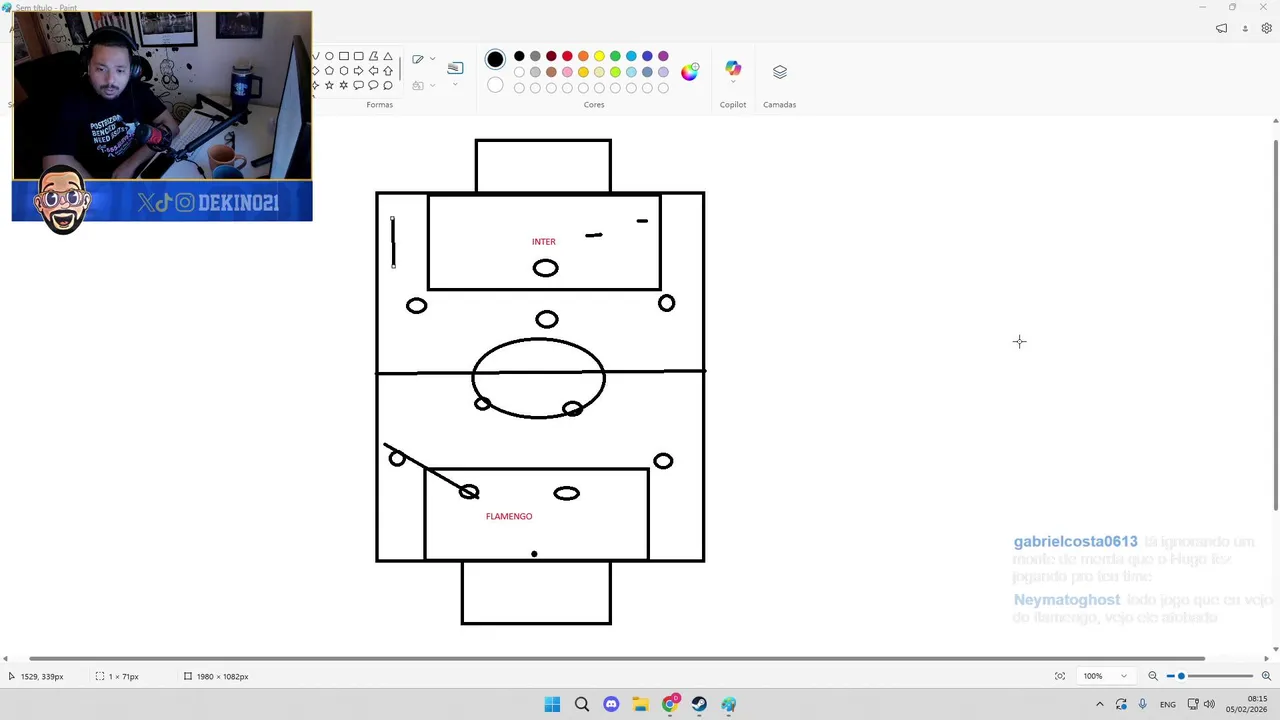Screen dimensions: 1280x720
Task: Pick the red color swatch
Action: [567, 56]
